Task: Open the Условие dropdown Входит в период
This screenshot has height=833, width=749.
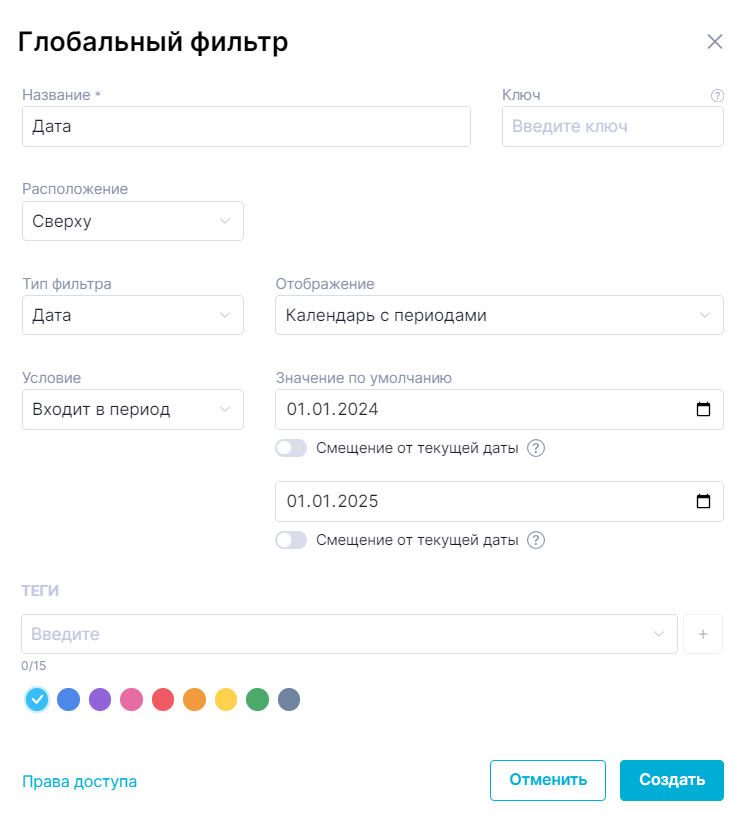Action: point(132,409)
